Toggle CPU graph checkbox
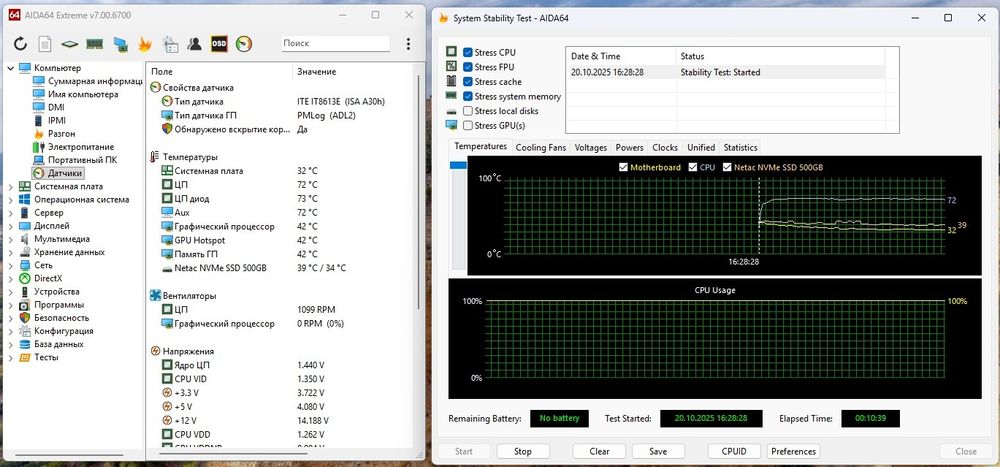 (x=693, y=167)
